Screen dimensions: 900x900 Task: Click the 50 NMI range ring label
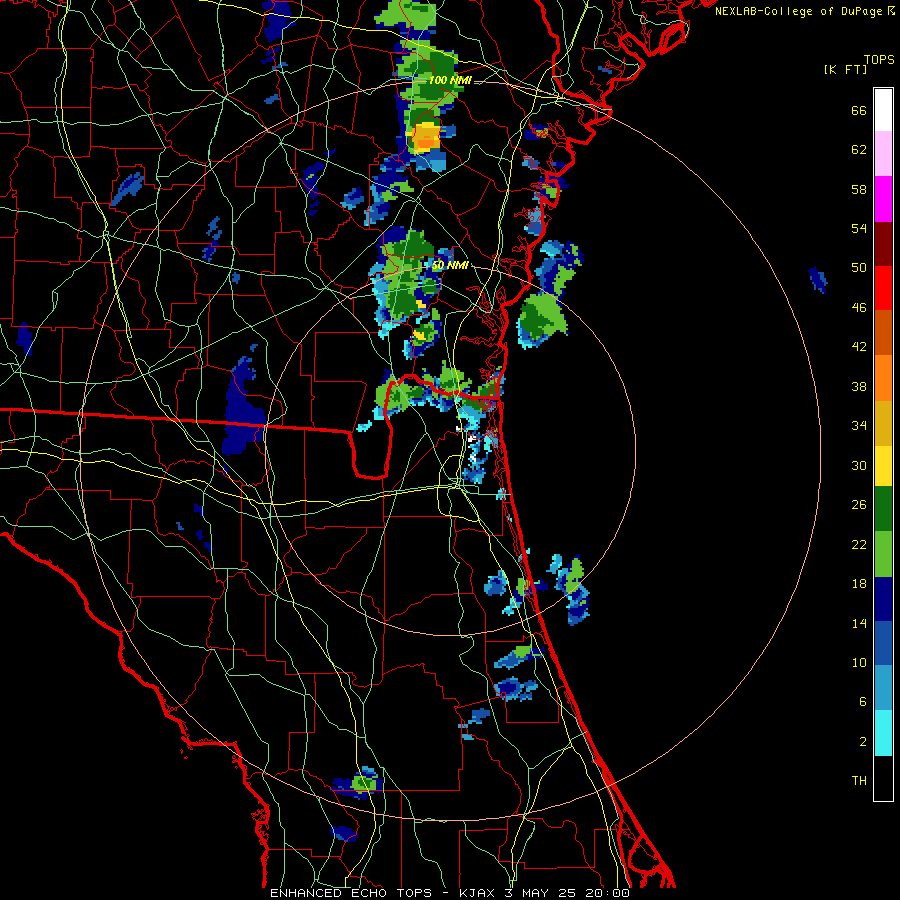pyautogui.click(x=449, y=266)
